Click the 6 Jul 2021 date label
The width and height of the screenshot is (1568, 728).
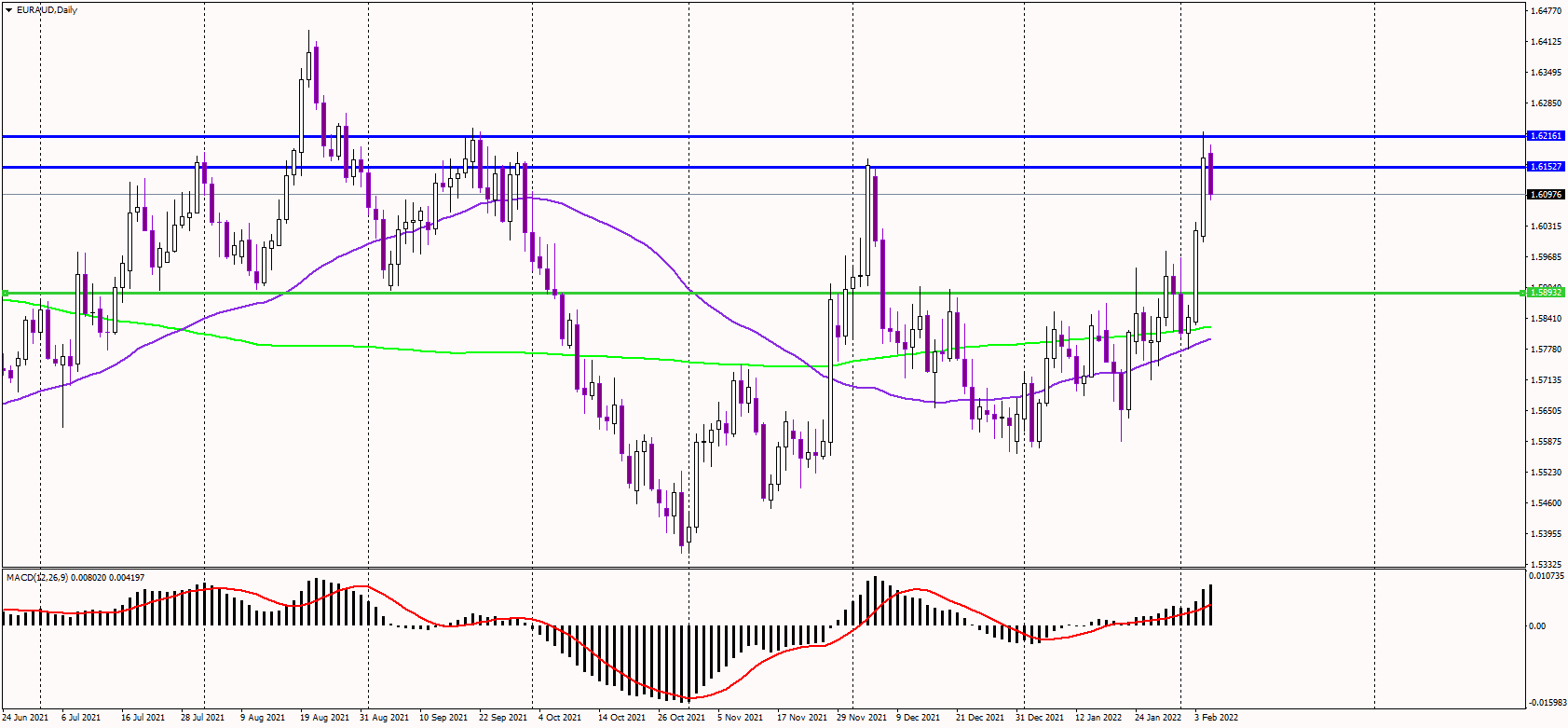point(81,718)
